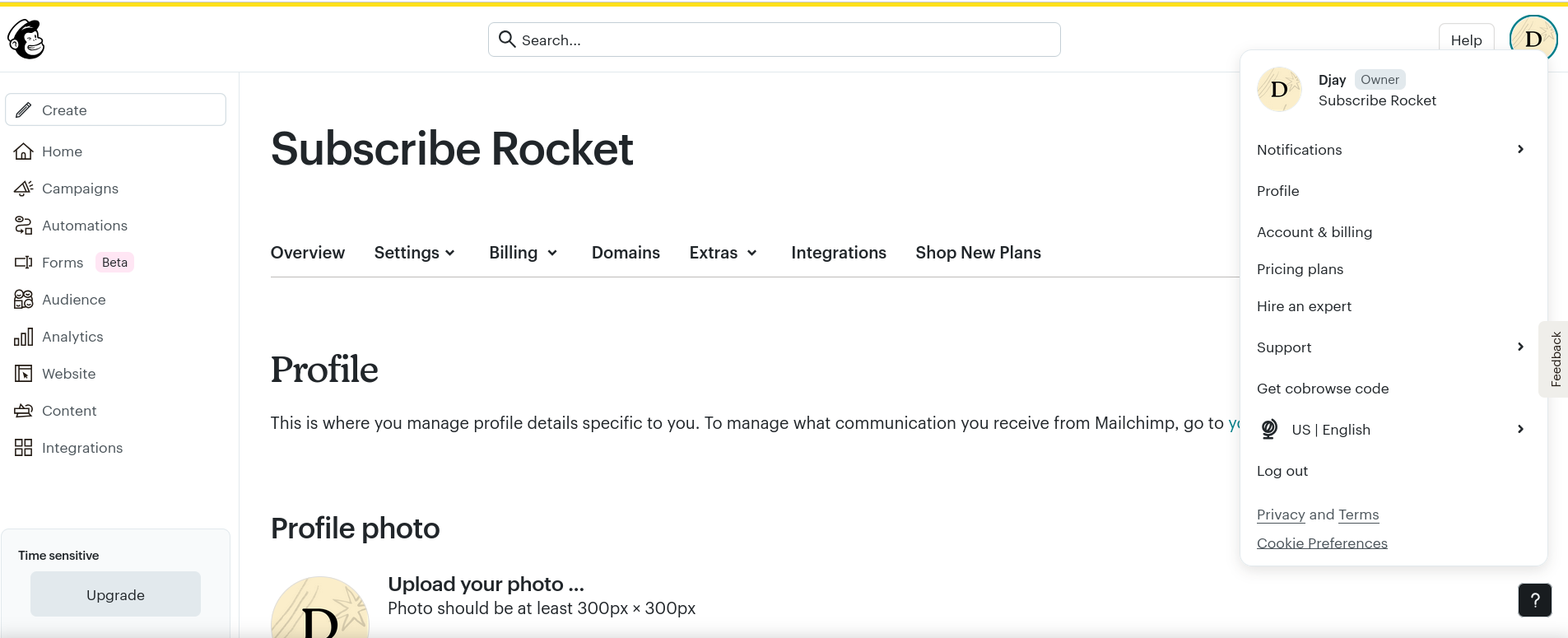Click the globe language icon
Viewport: 1568px width, 638px height.
coord(1269,429)
